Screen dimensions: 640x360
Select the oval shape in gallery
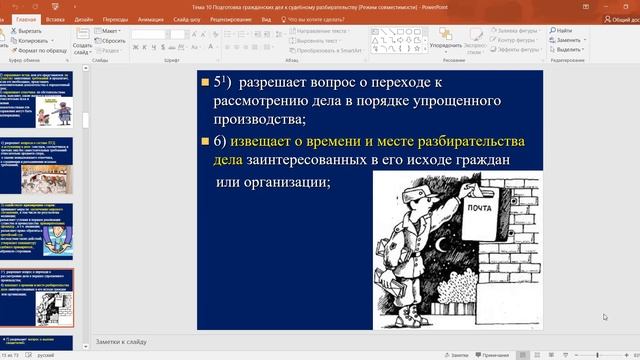(x=409, y=31)
